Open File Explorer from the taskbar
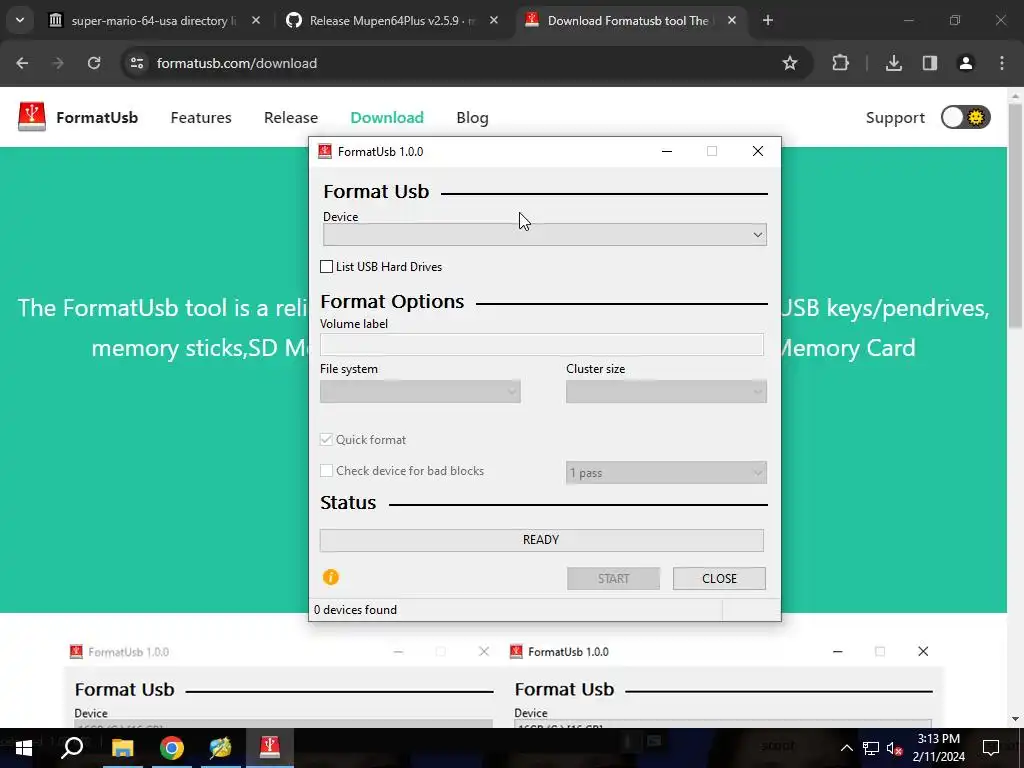Viewport: 1024px width, 768px height. pyautogui.click(x=122, y=747)
